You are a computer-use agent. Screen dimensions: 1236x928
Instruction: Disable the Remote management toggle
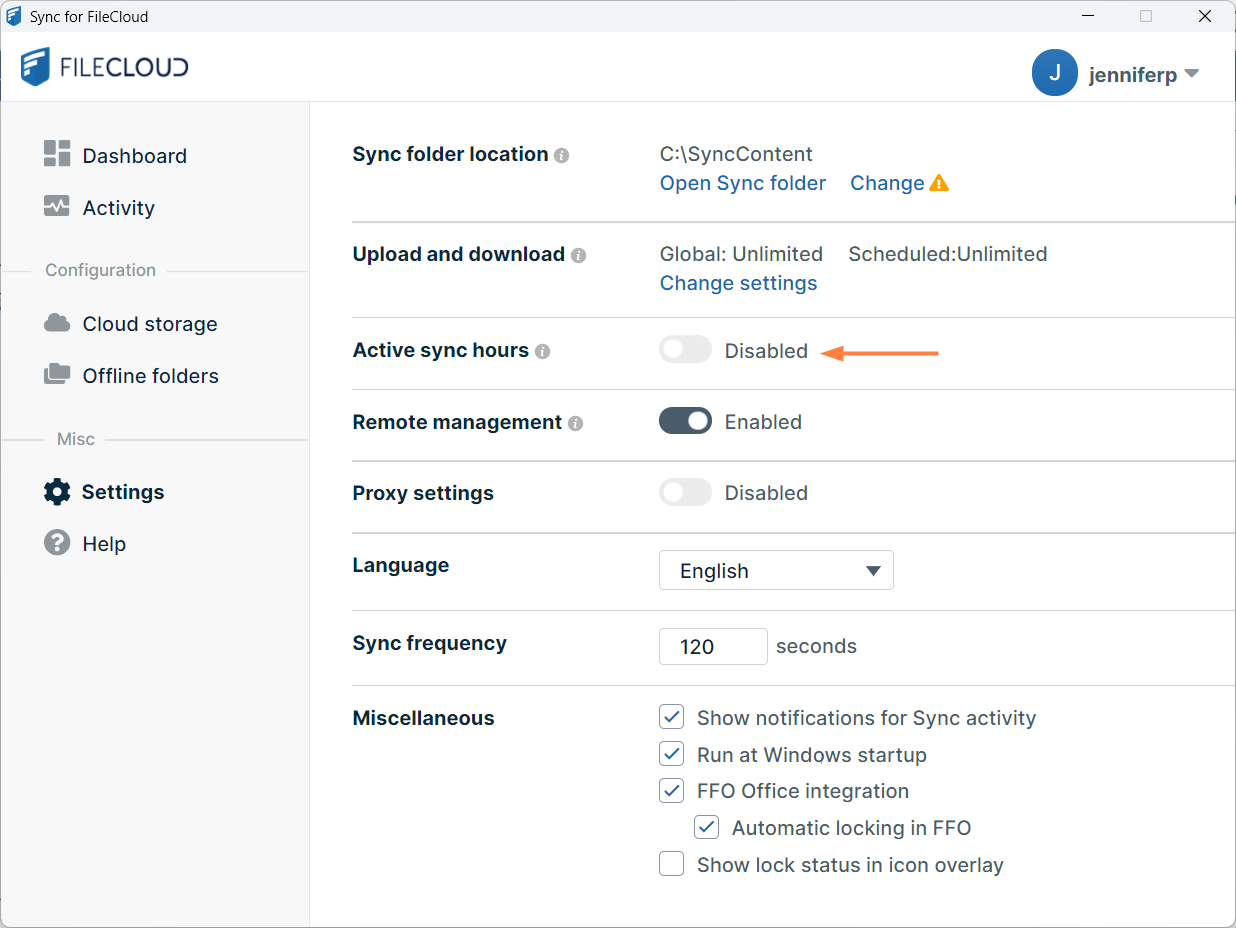click(685, 420)
